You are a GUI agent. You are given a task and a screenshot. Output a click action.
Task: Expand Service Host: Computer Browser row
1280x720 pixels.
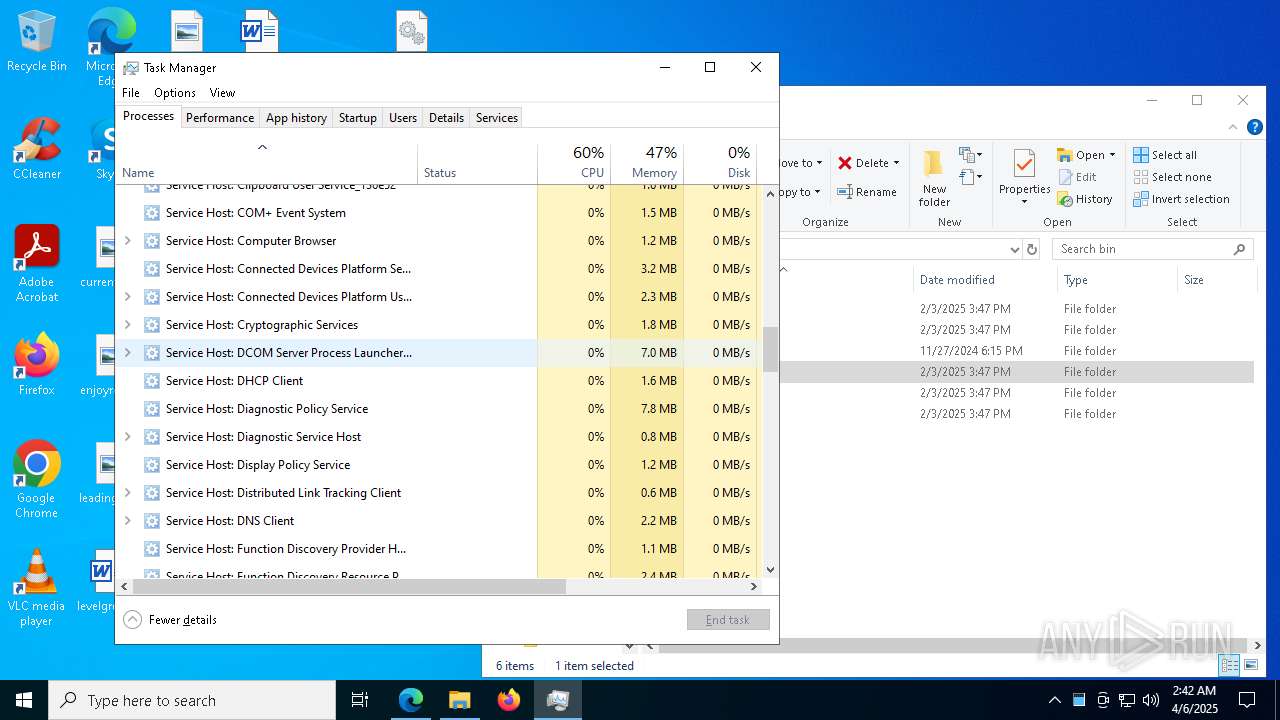(x=127, y=241)
